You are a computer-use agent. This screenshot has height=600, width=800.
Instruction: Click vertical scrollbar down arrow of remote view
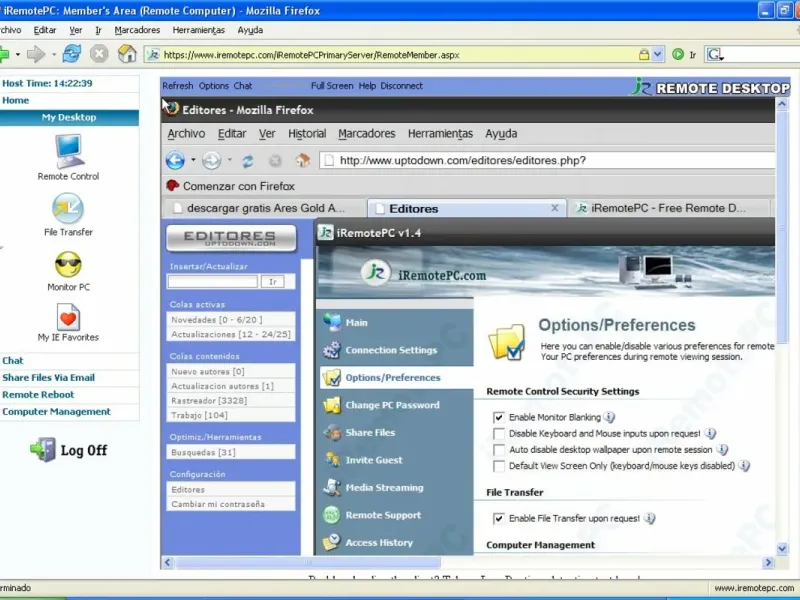point(782,549)
